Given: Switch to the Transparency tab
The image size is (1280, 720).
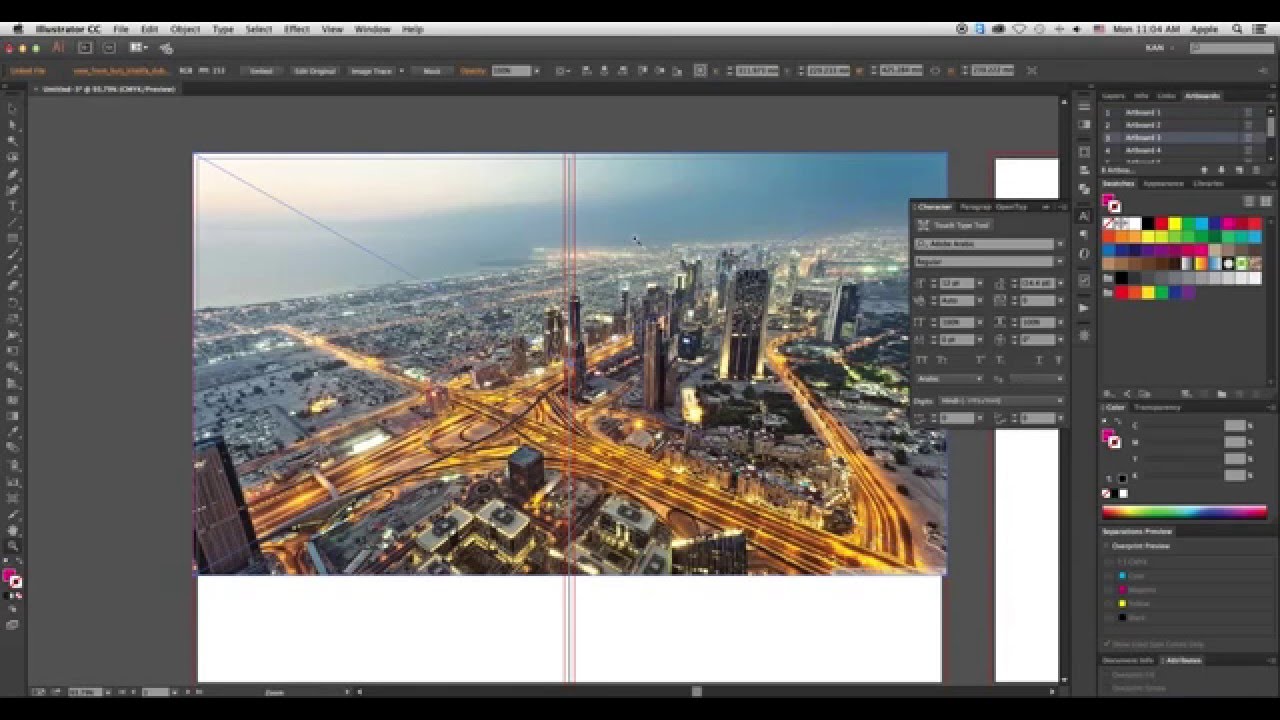Looking at the screenshot, I should tap(1156, 407).
